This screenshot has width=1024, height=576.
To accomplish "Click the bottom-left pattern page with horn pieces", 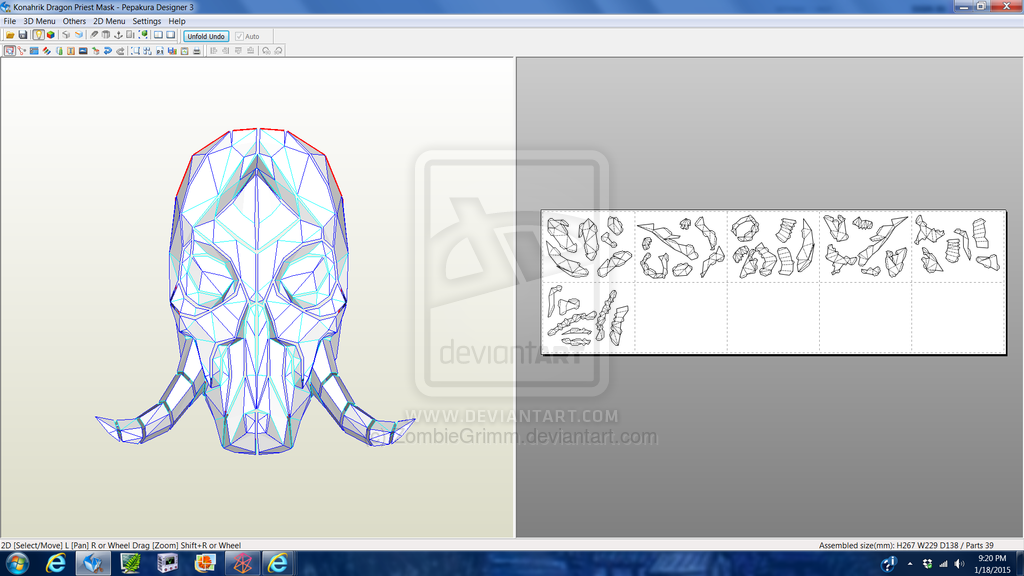I will [588, 317].
